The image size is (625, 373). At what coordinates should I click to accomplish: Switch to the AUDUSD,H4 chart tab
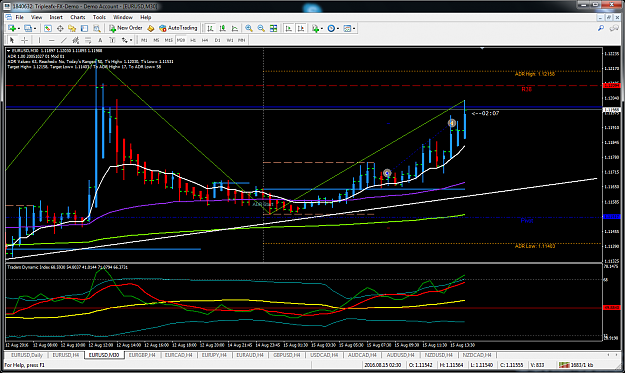tap(400, 355)
